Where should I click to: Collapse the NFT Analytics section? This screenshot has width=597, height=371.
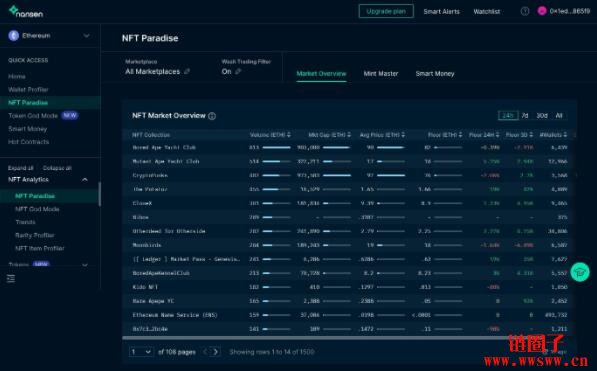click(85, 179)
